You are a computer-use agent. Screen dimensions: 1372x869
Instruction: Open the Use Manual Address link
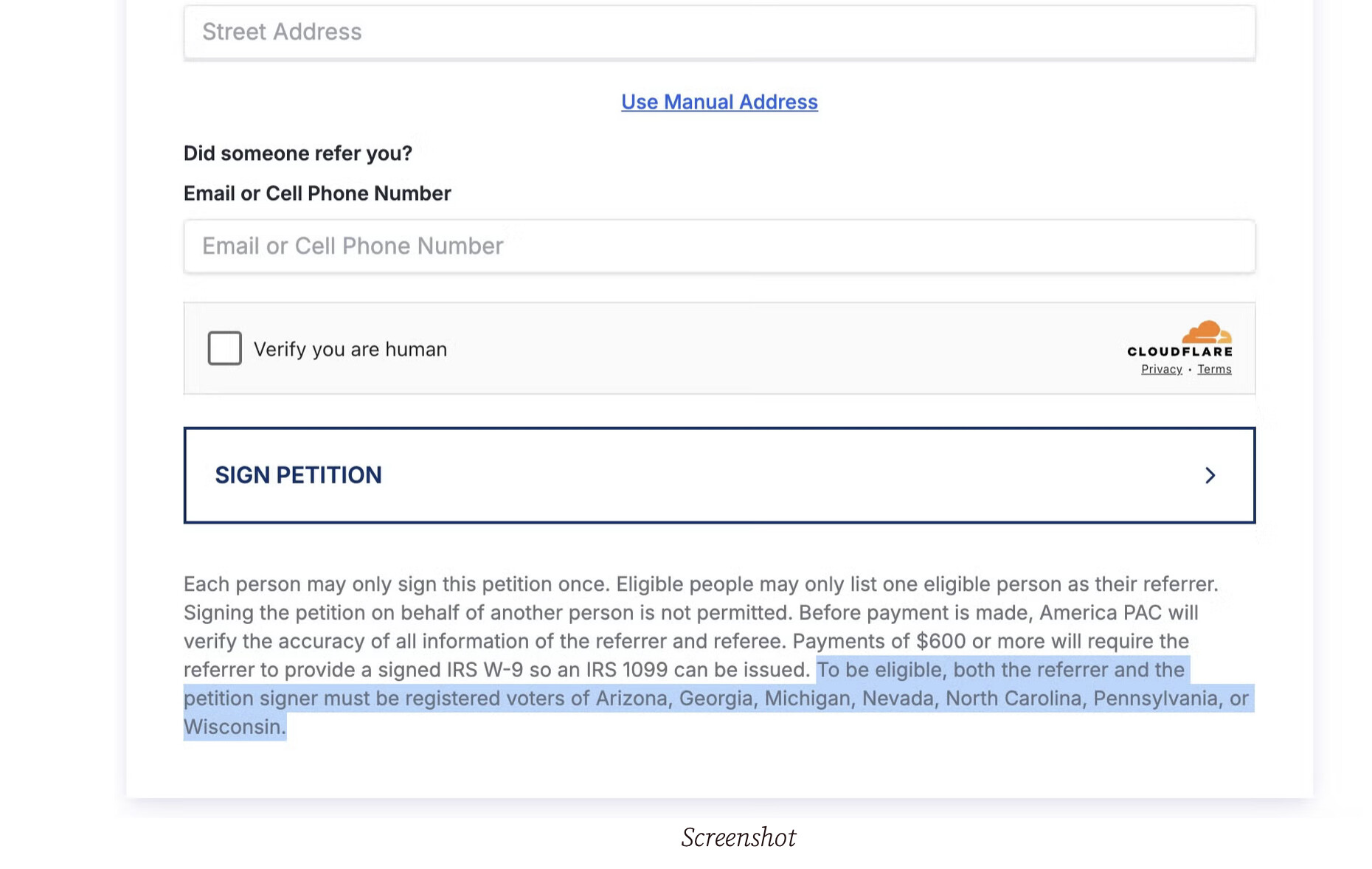coord(719,102)
